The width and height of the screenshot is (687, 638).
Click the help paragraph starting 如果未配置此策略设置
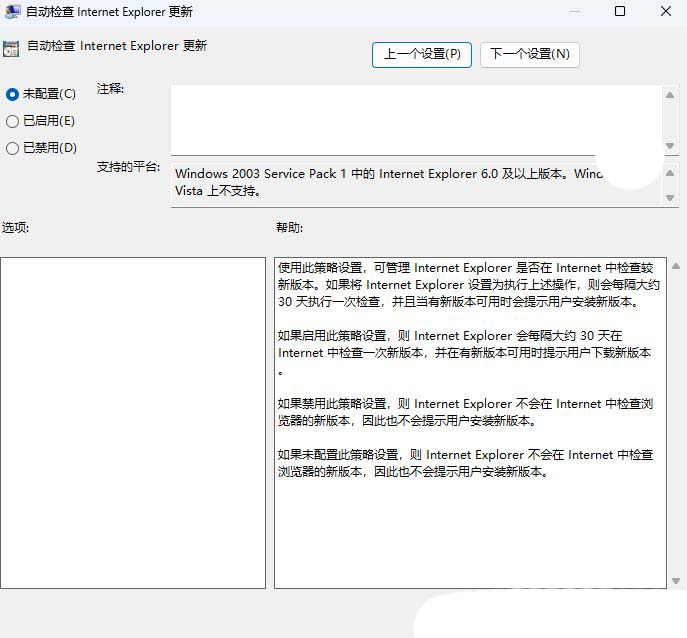coord(465,463)
